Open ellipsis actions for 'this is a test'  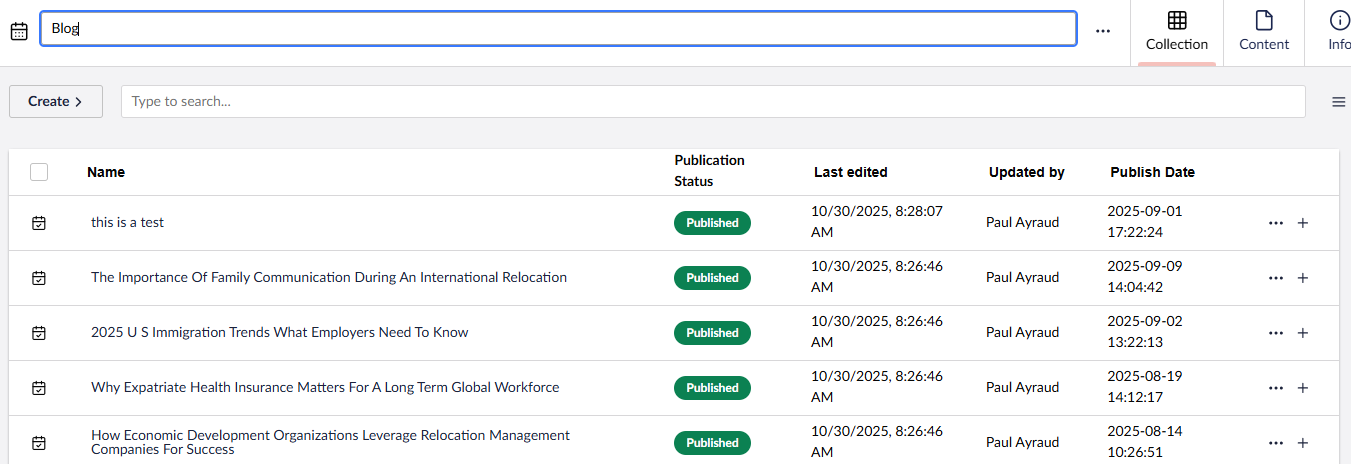point(1275,223)
